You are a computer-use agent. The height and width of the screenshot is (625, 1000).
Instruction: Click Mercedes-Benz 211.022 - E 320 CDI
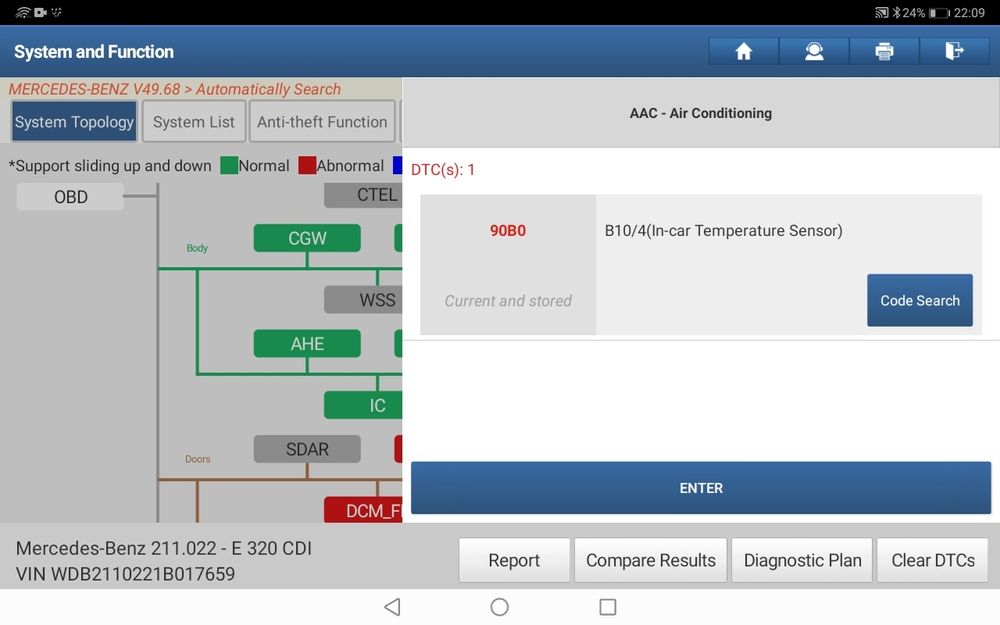coord(163,548)
